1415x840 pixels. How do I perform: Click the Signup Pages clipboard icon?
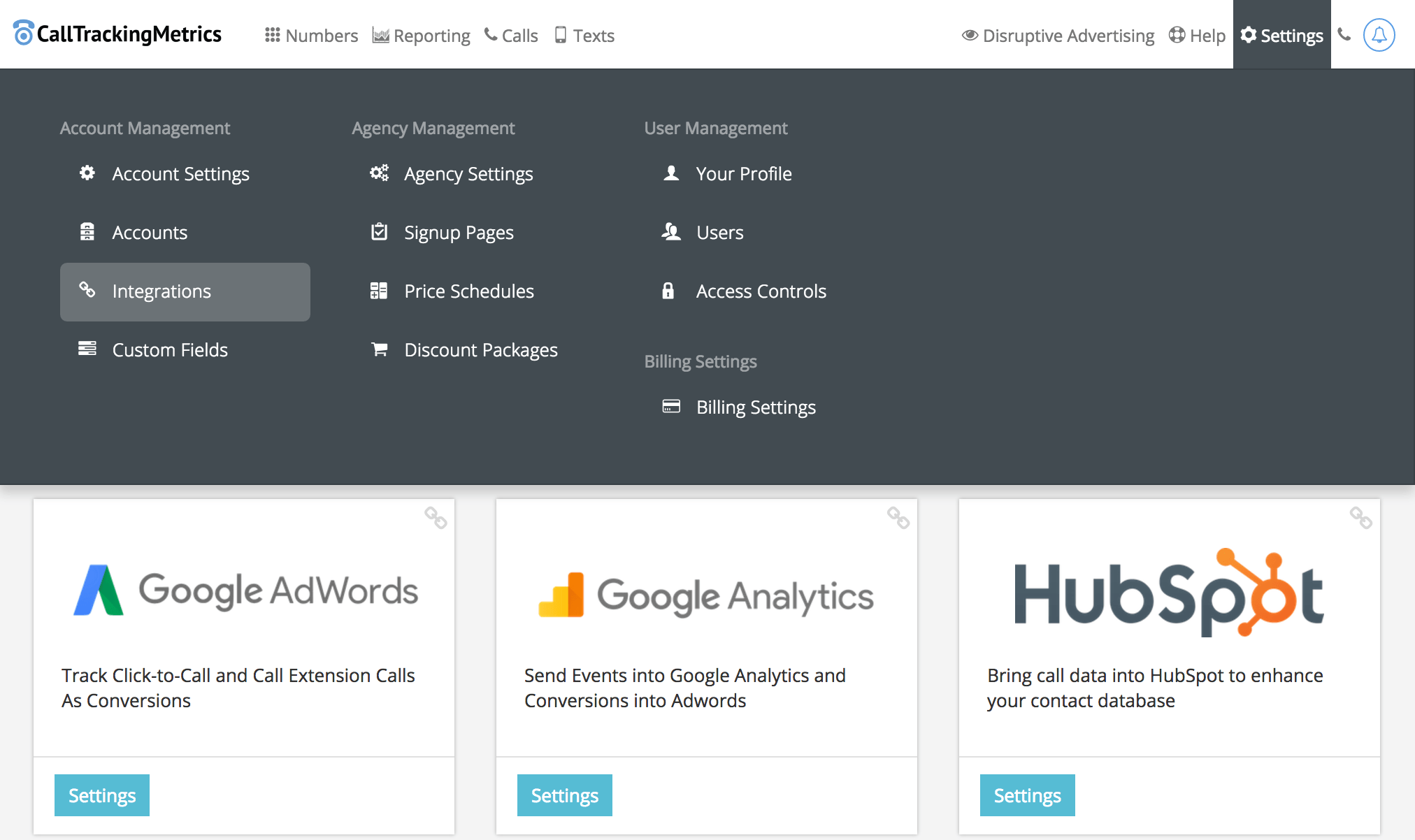(379, 231)
